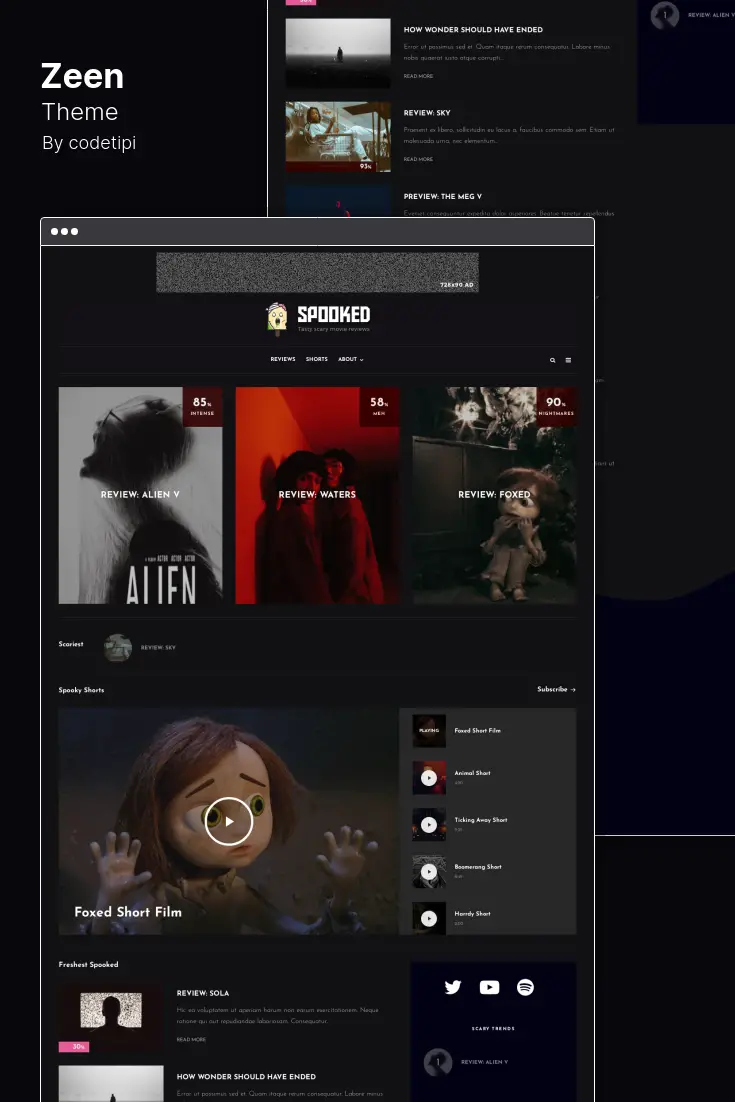Open the YouTube social icon

coord(490,987)
